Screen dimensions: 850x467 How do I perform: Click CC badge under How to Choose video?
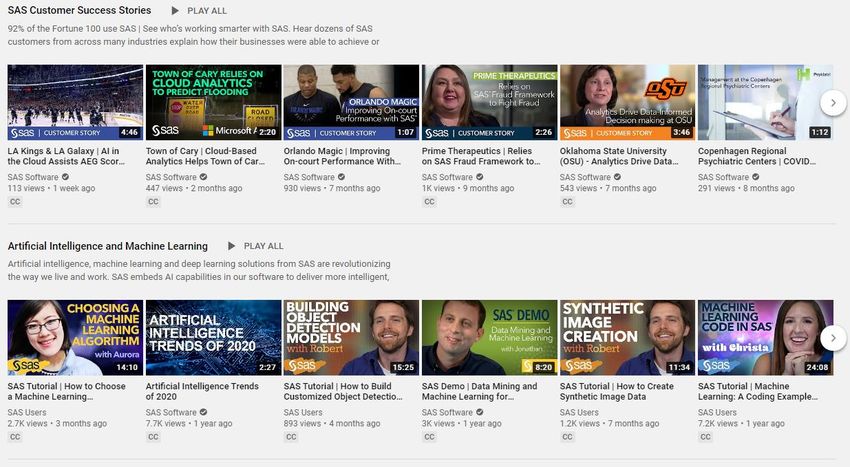15,437
